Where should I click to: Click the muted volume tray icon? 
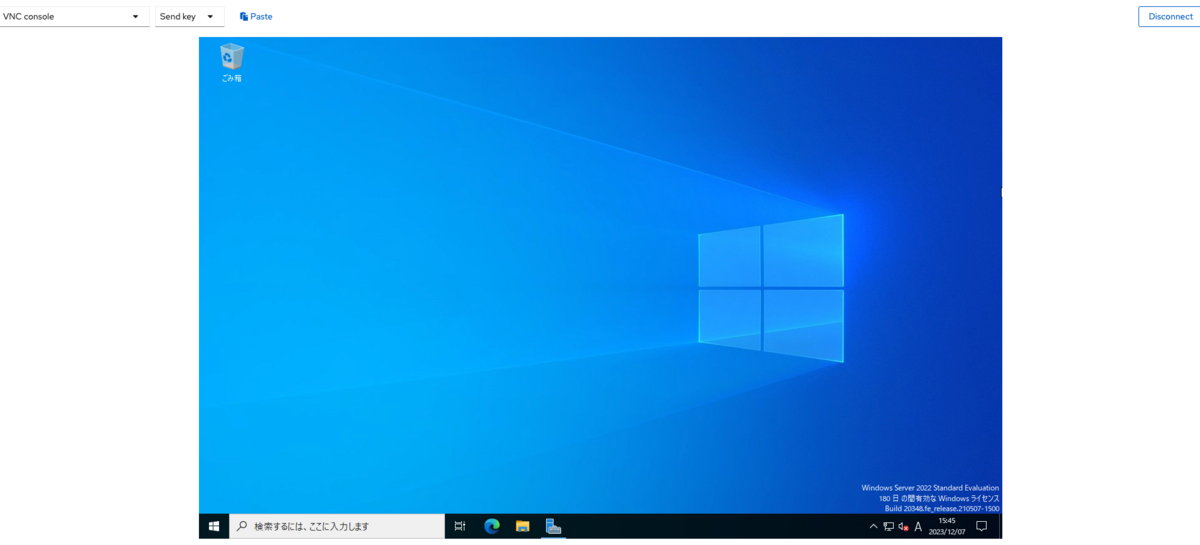pos(903,526)
